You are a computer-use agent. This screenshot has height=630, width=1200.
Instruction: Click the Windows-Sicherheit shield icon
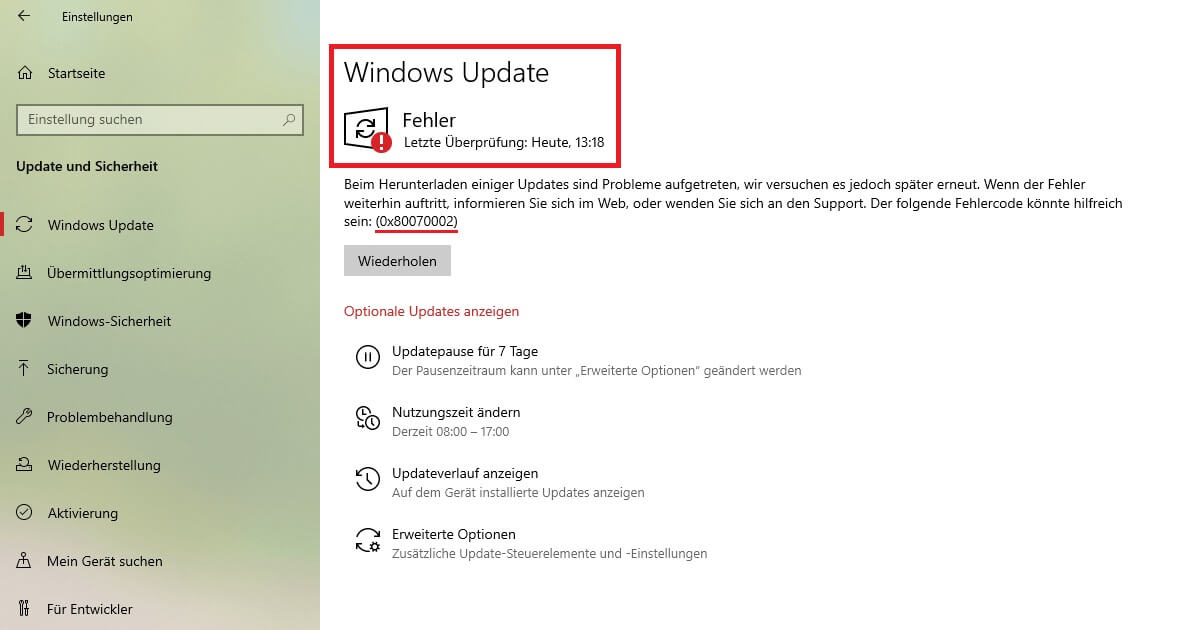point(25,321)
